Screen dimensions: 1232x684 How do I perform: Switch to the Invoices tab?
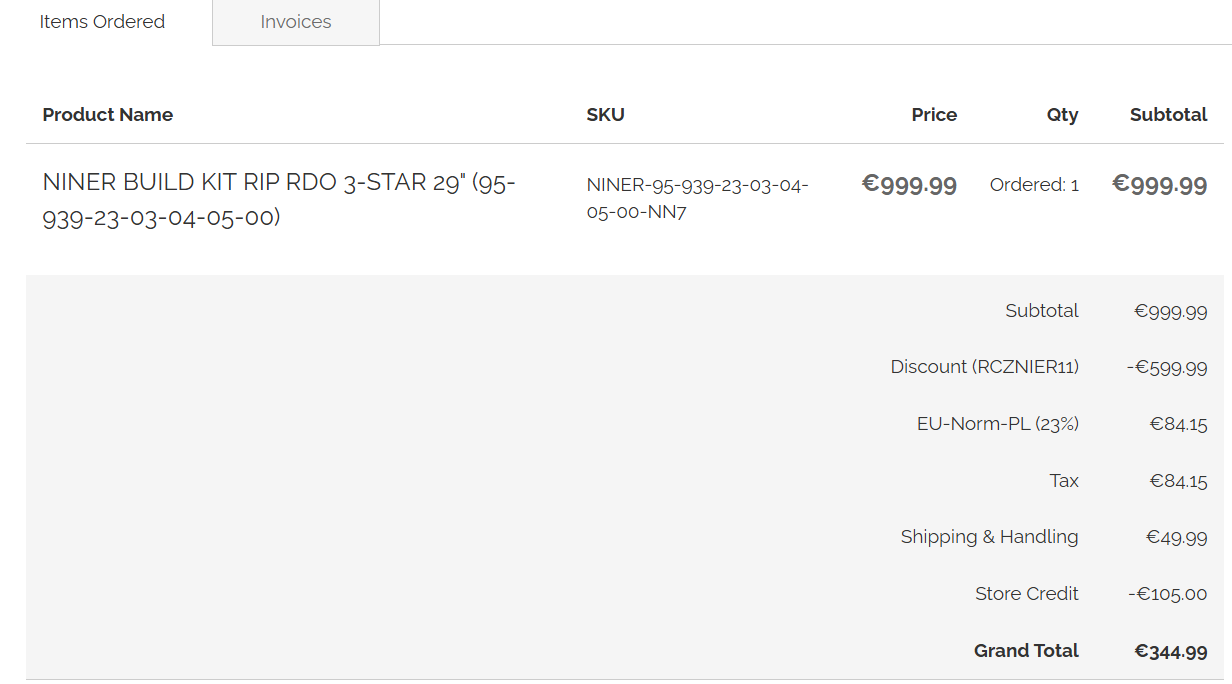[295, 22]
